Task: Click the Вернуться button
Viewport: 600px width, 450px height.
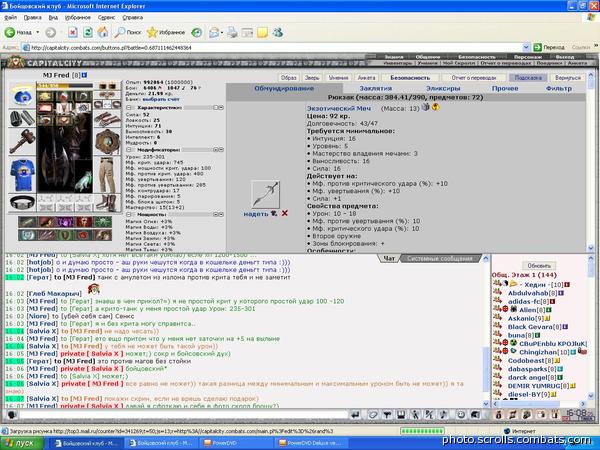Action: (x=568, y=78)
